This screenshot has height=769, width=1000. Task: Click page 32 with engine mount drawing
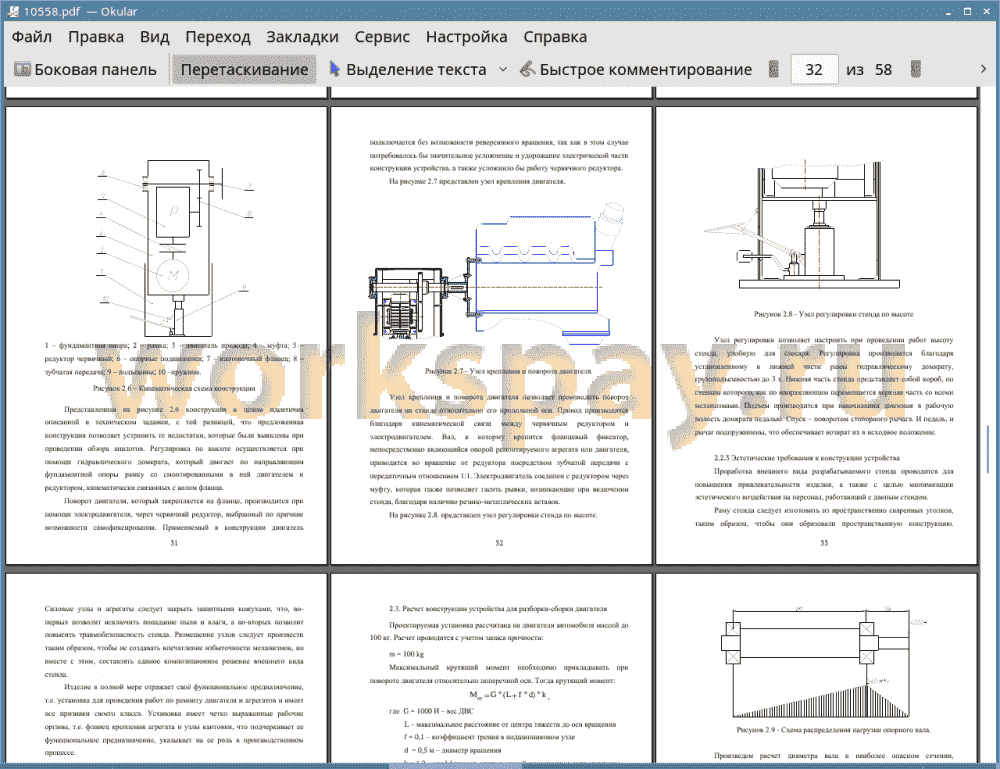coord(492,335)
